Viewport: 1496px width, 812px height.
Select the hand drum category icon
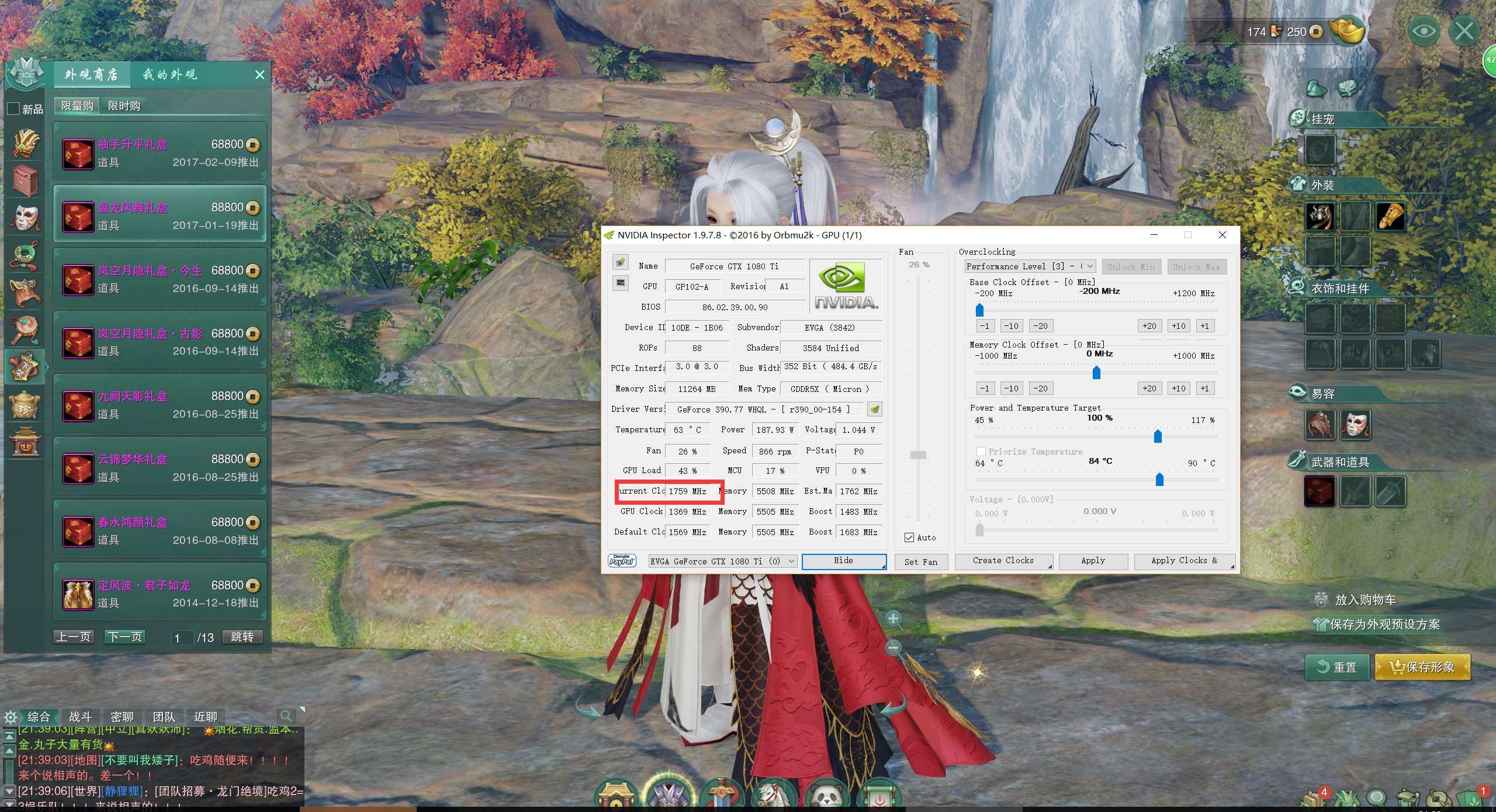point(25,330)
